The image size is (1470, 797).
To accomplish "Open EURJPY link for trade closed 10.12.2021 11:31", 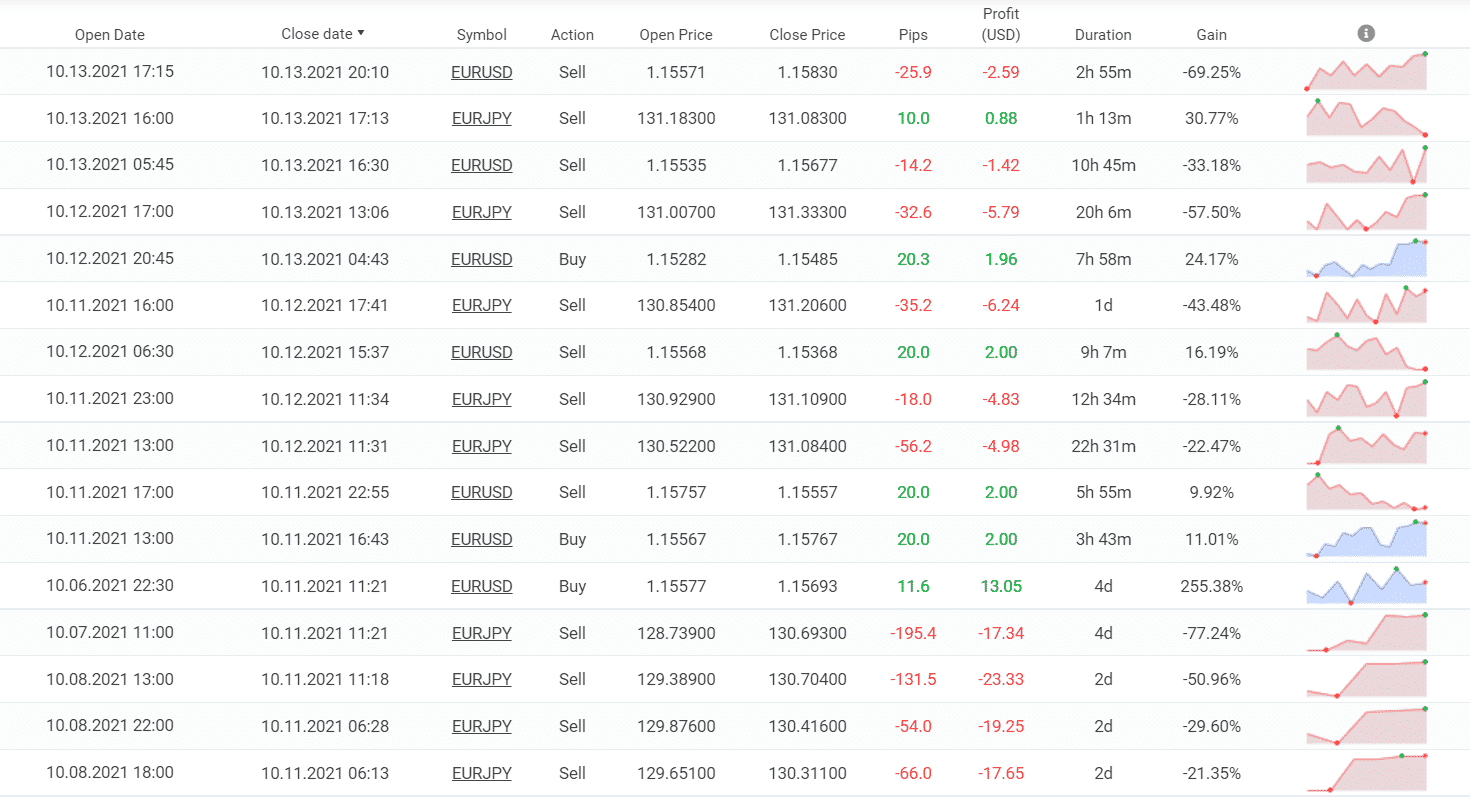I will (482, 446).
